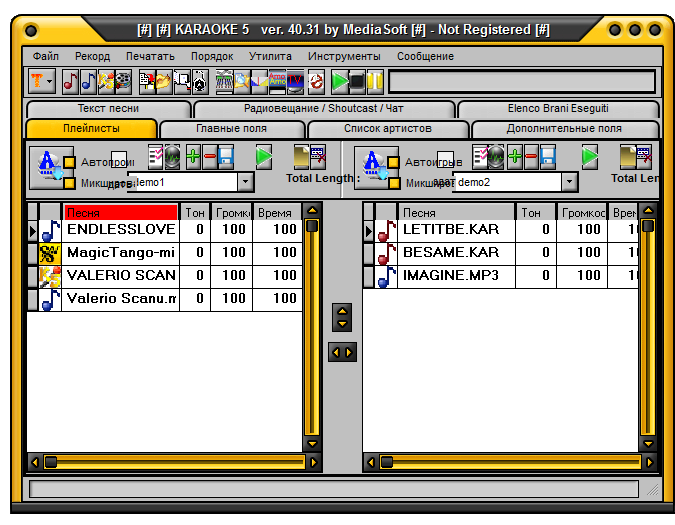Click the ace of spades card toolbar icon
675x525 pixels.
point(200,81)
